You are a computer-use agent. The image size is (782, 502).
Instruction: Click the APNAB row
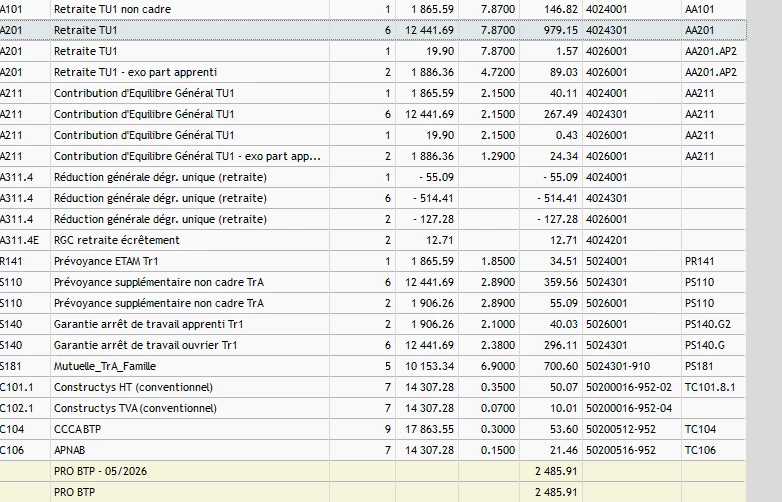(x=373, y=450)
